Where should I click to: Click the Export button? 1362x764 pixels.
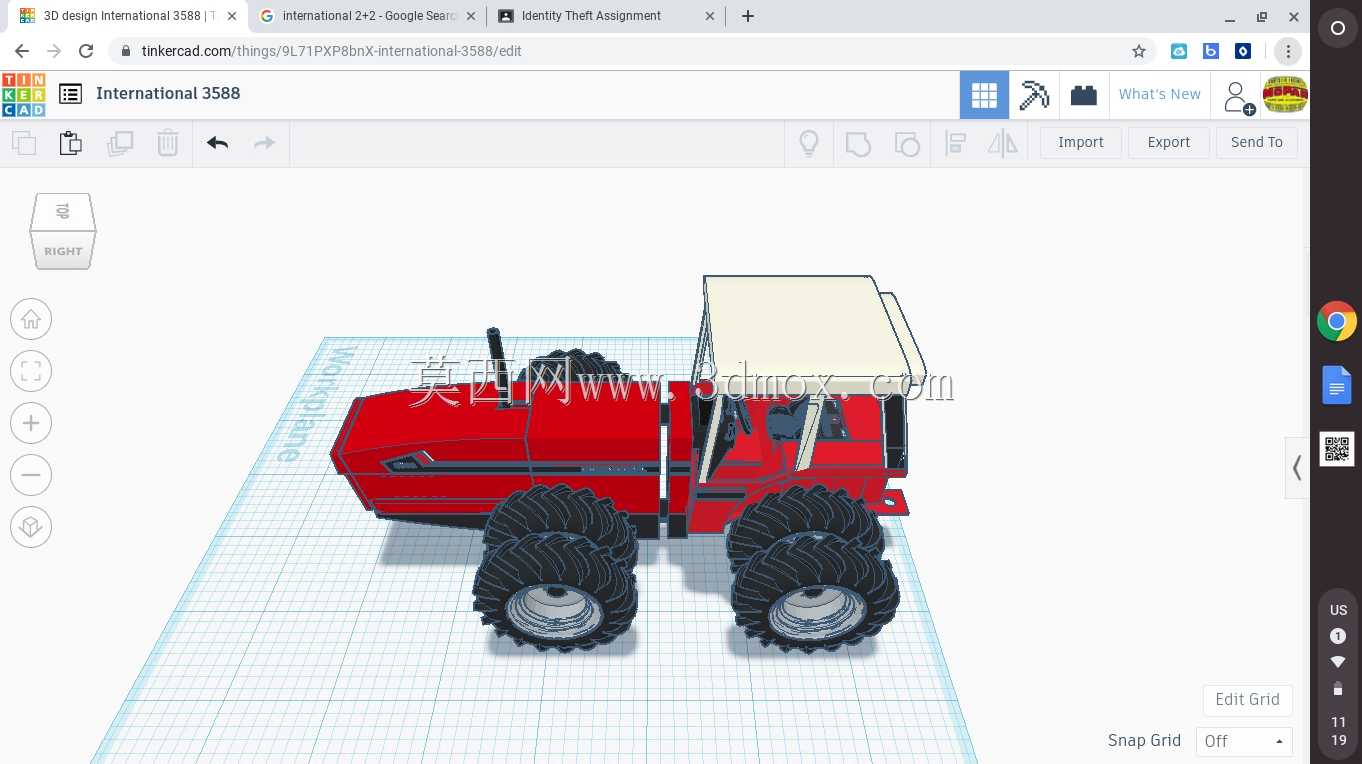point(1169,143)
